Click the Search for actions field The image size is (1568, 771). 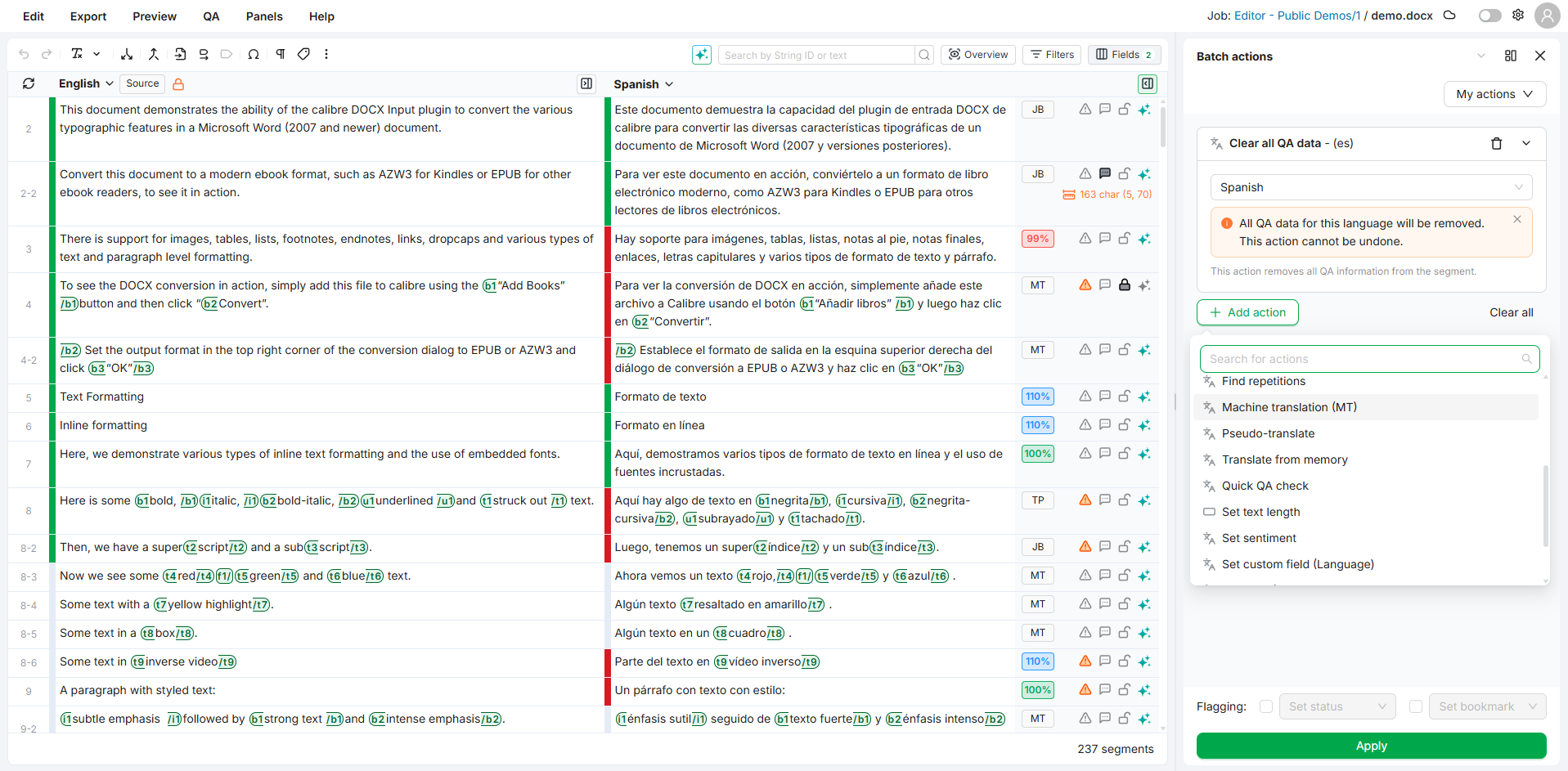tap(1362, 359)
